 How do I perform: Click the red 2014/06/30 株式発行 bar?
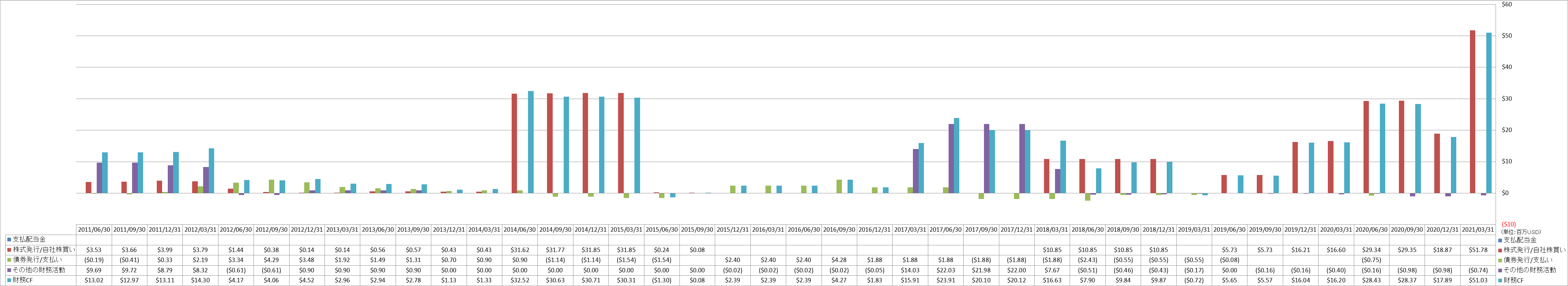514,144
